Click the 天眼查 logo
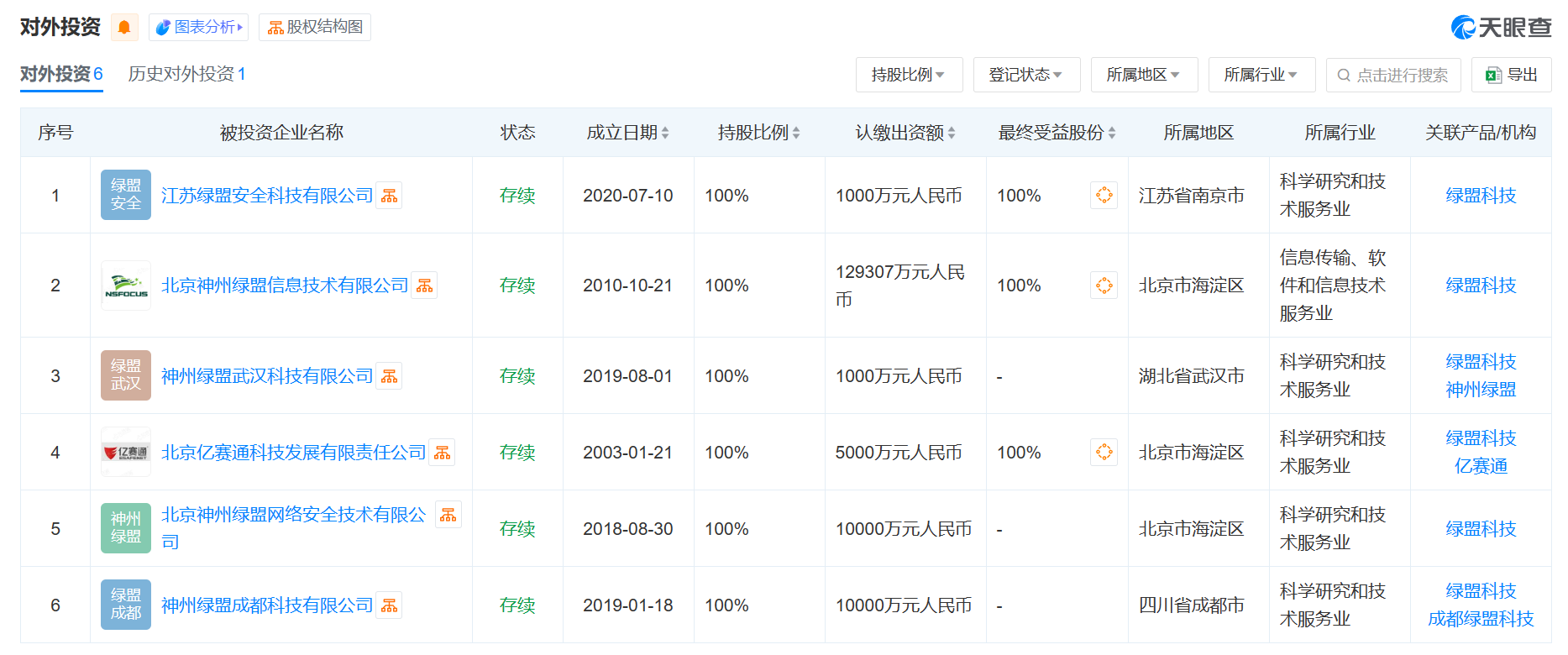 [x=1501, y=28]
